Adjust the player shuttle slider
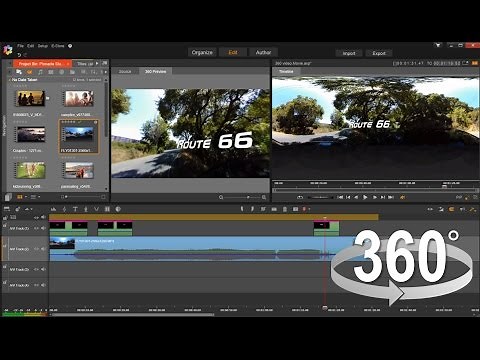Image resolution: width=480 pixels, height=360 pixels. (320, 198)
